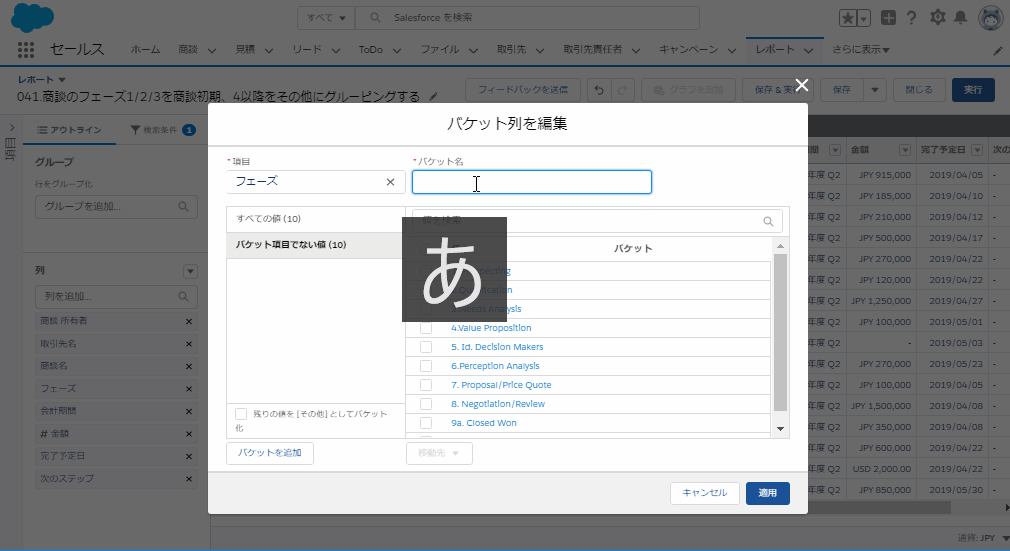This screenshot has height=551, width=1010.
Task: Remove the 取引先名 column
Action: pyautogui.click(x=189, y=344)
